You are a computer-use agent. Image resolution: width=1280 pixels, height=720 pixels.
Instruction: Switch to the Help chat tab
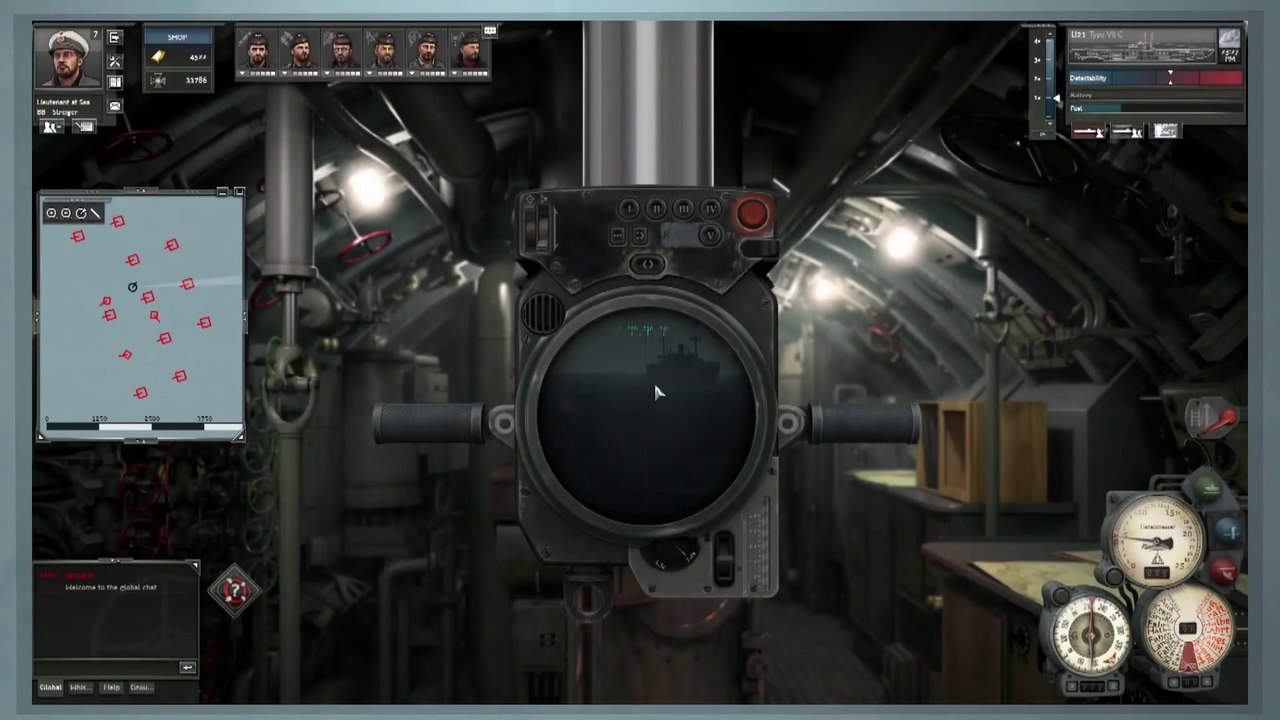click(111, 687)
